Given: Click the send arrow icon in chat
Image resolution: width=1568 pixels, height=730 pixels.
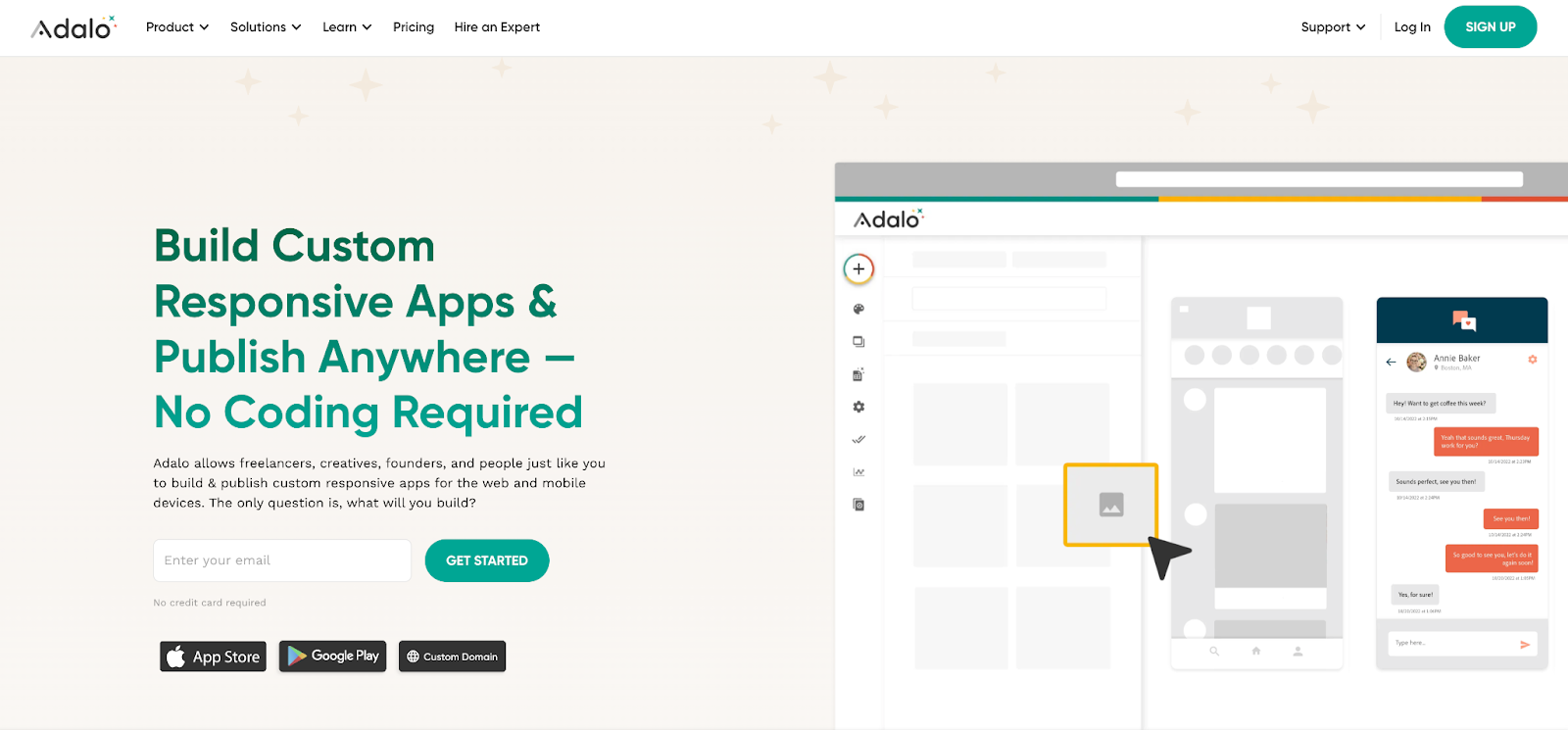Looking at the screenshot, I should [x=1525, y=644].
